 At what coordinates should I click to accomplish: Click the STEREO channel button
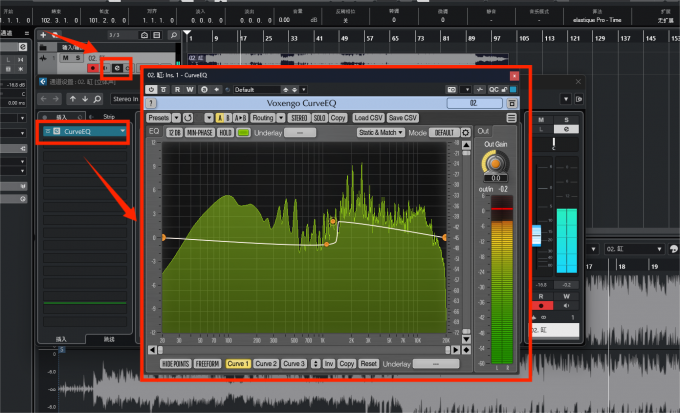point(299,118)
